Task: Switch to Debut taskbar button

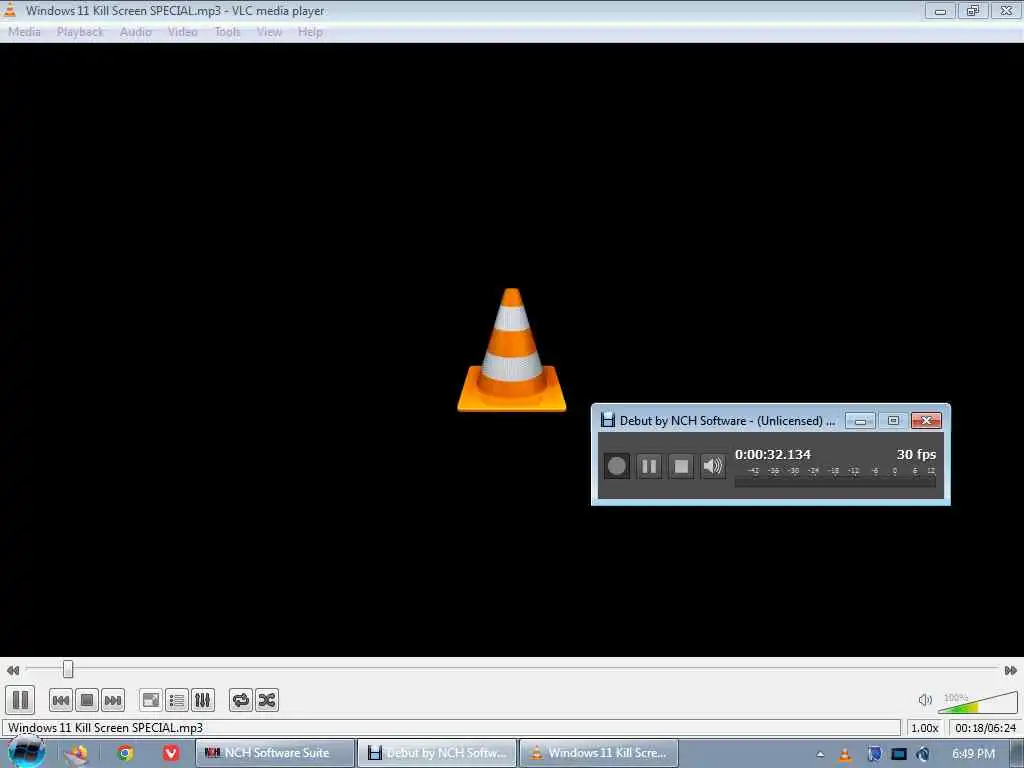Action: pyautogui.click(x=438, y=753)
